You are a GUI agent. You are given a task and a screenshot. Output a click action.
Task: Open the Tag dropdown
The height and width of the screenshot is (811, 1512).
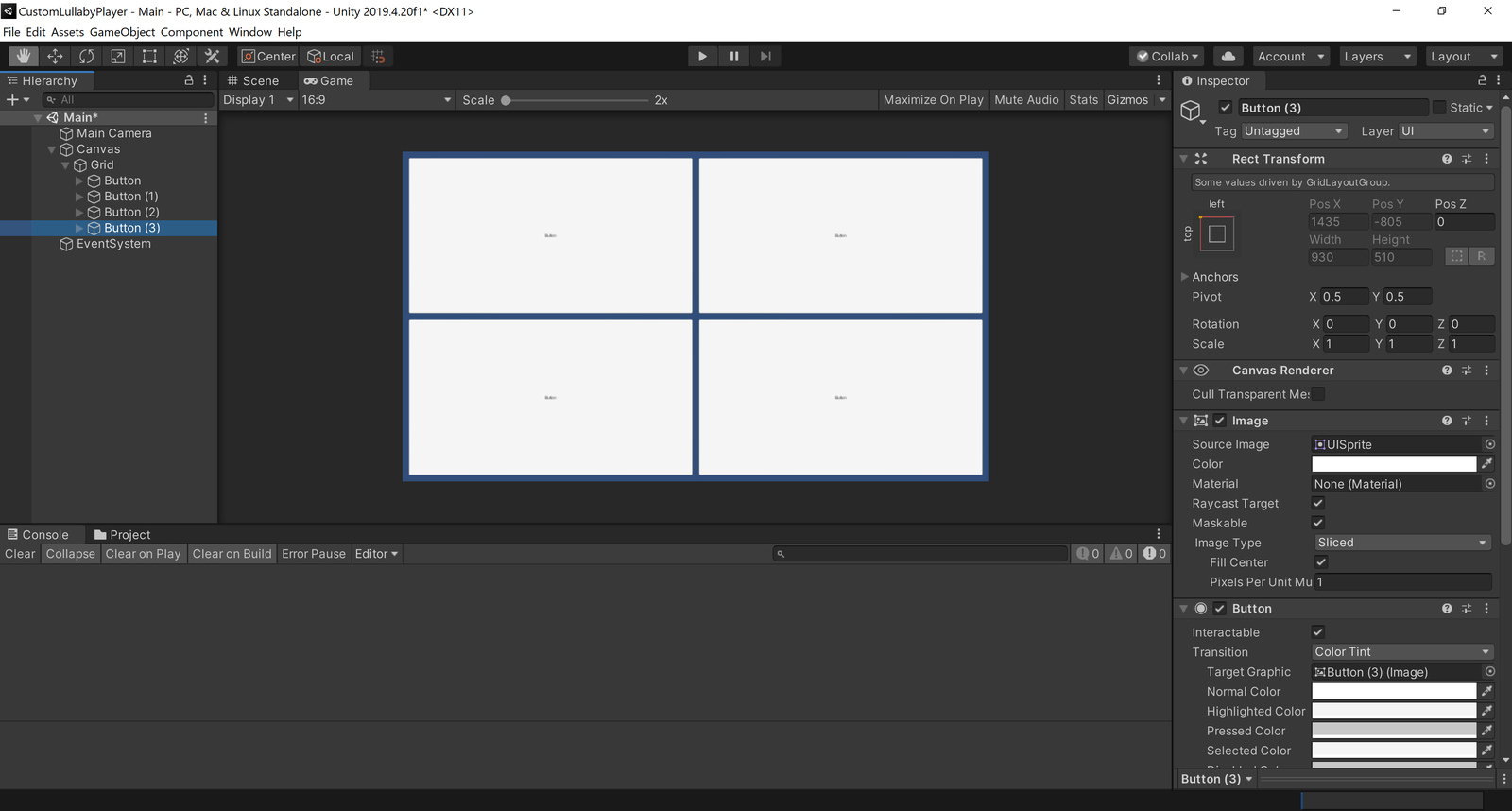[x=1294, y=131]
